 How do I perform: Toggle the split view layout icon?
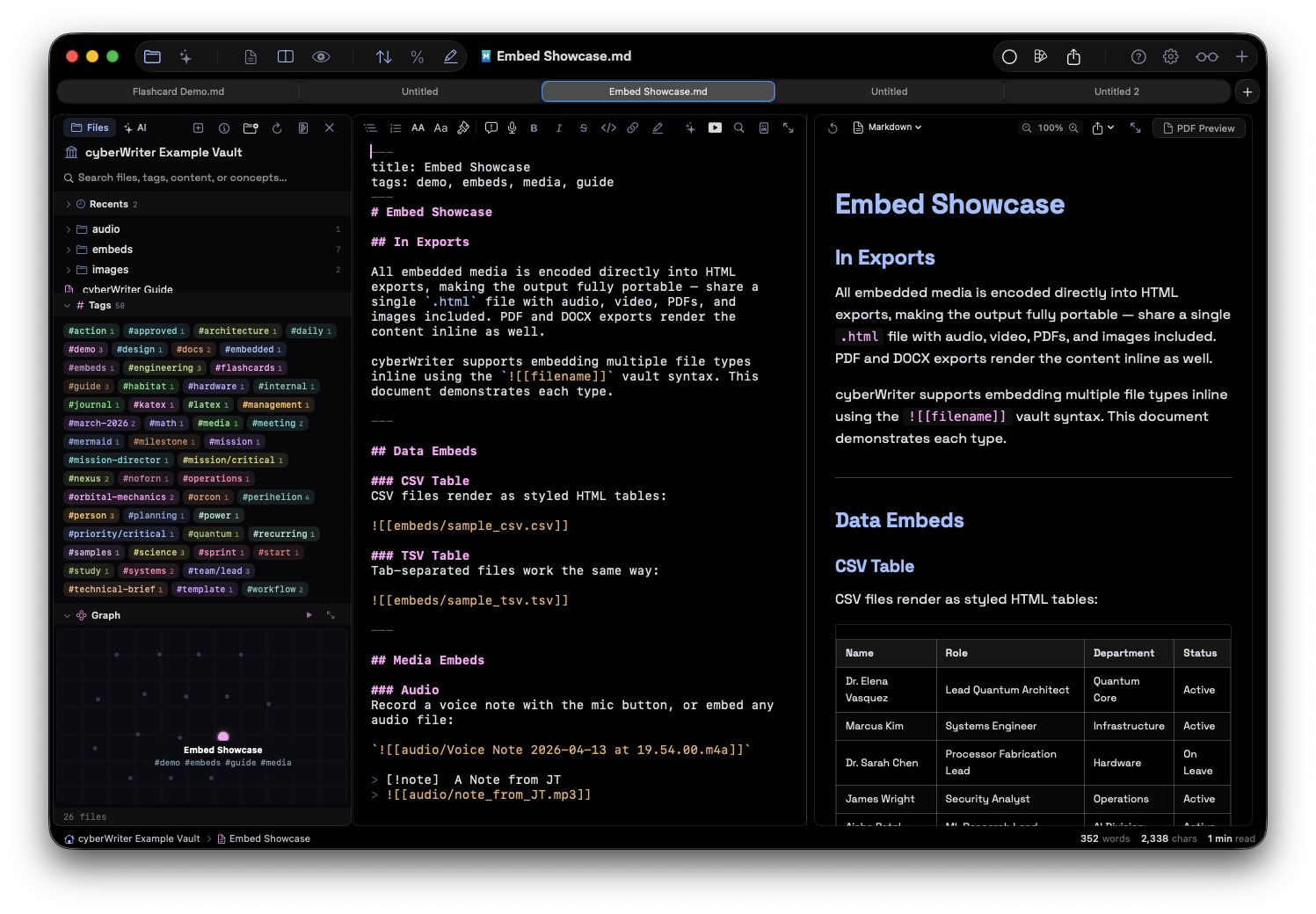pyautogui.click(x=286, y=56)
